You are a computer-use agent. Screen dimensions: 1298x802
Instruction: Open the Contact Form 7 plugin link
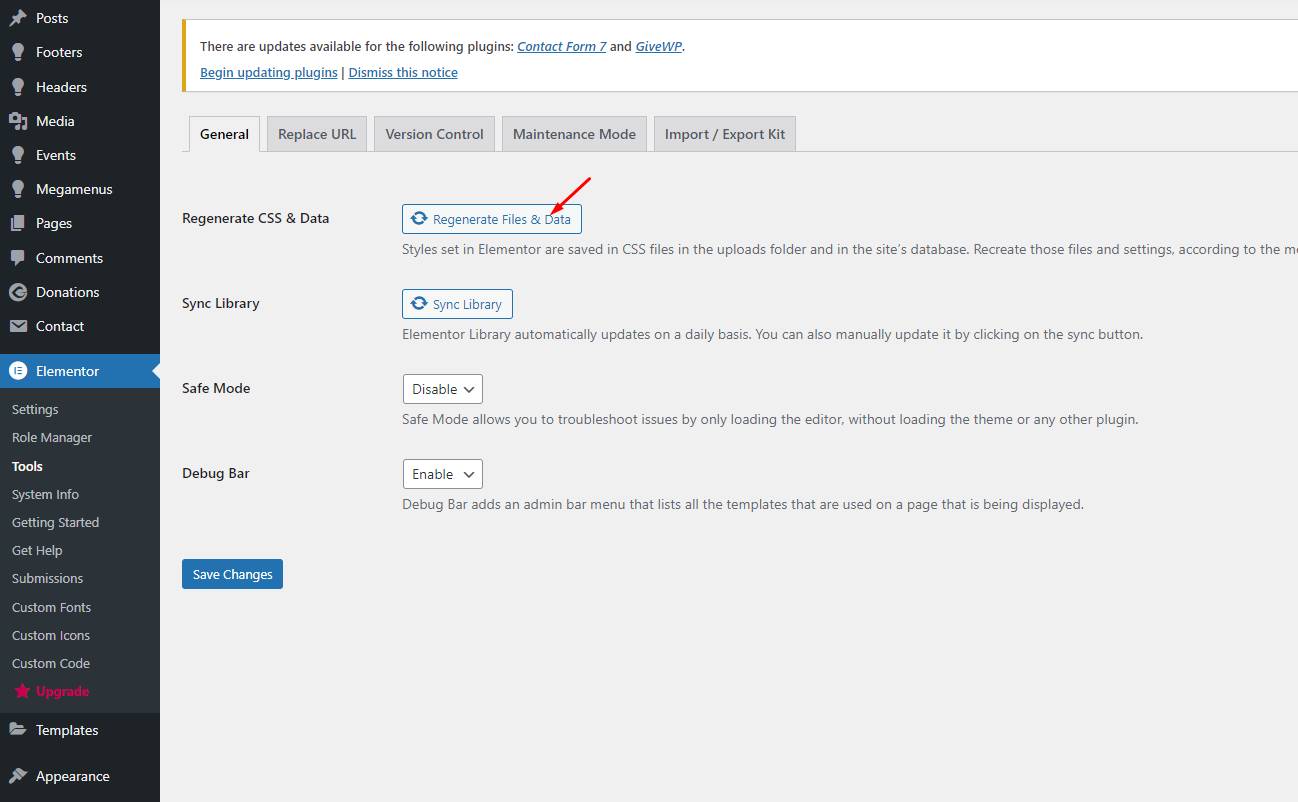[x=562, y=46]
